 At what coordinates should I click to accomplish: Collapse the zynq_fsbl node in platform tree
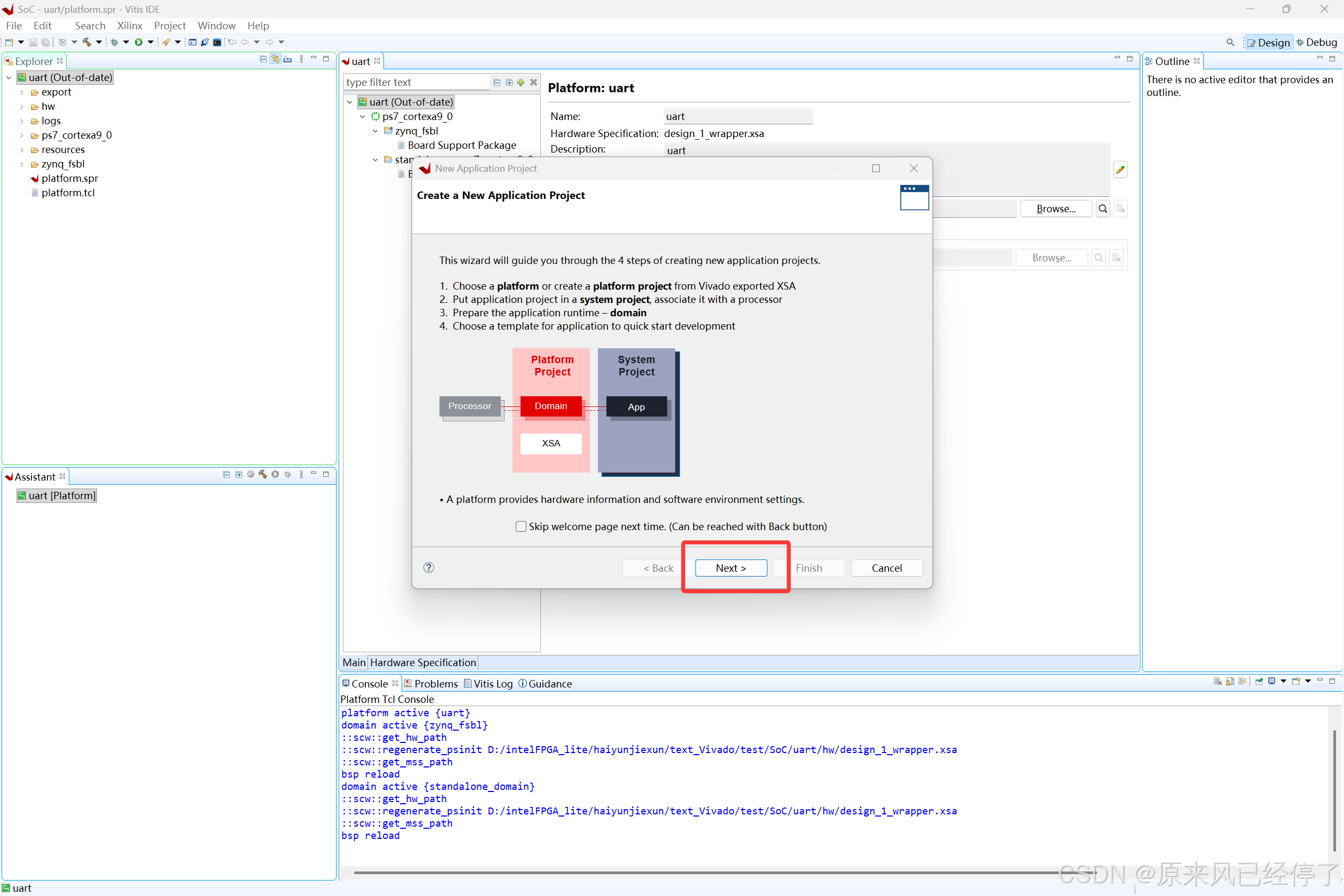(375, 131)
